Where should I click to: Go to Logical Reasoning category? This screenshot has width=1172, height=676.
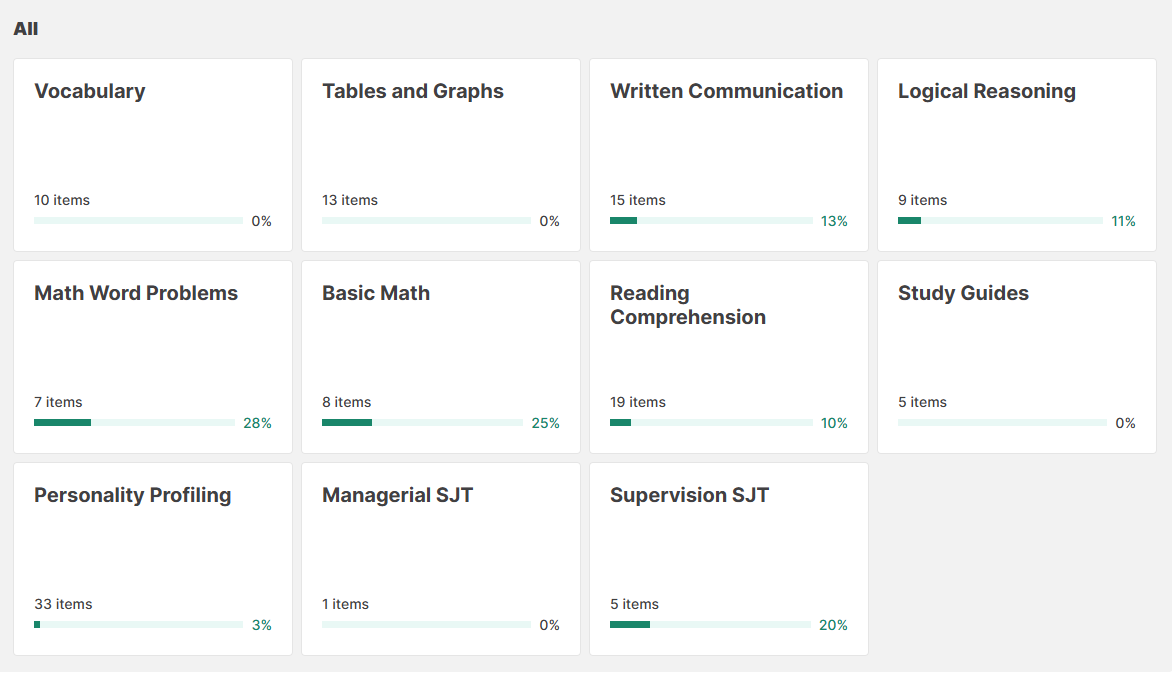click(986, 91)
